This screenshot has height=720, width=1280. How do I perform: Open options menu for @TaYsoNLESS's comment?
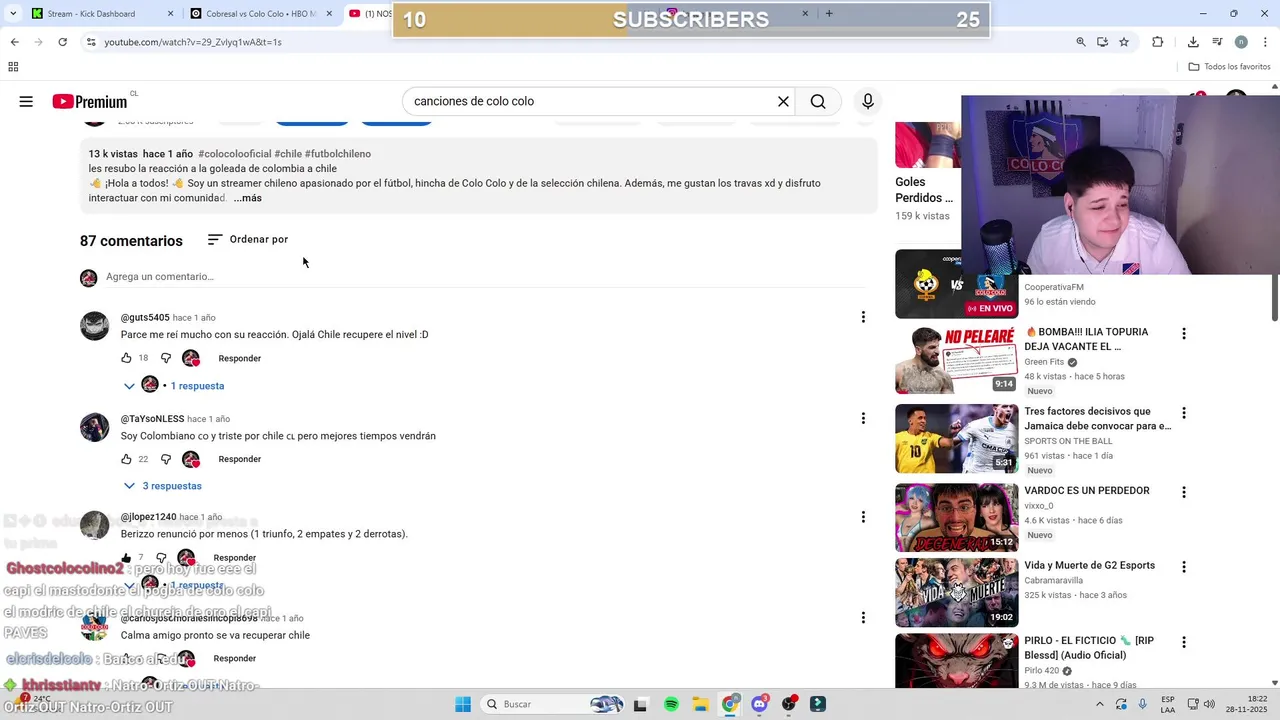[863, 418]
